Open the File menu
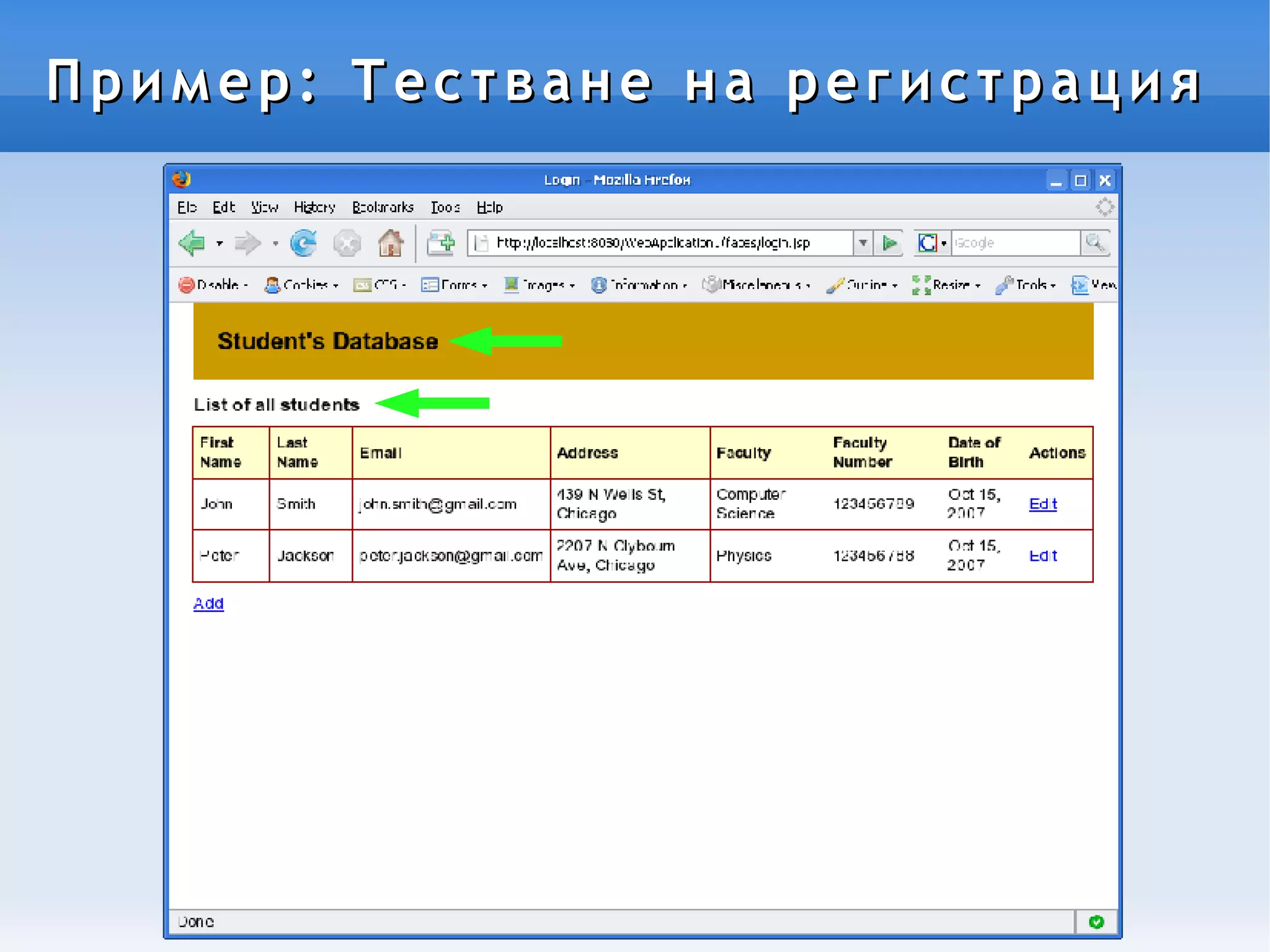Viewport: 1270px width, 952px height. coord(187,207)
